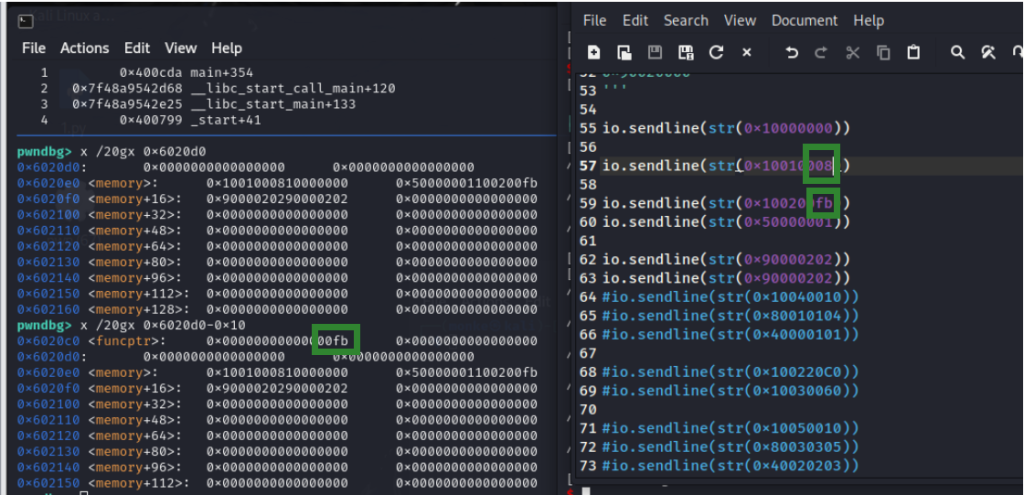The width and height of the screenshot is (1024, 495).
Task: Reload the document with the circular arrow
Action: click(716, 53)
